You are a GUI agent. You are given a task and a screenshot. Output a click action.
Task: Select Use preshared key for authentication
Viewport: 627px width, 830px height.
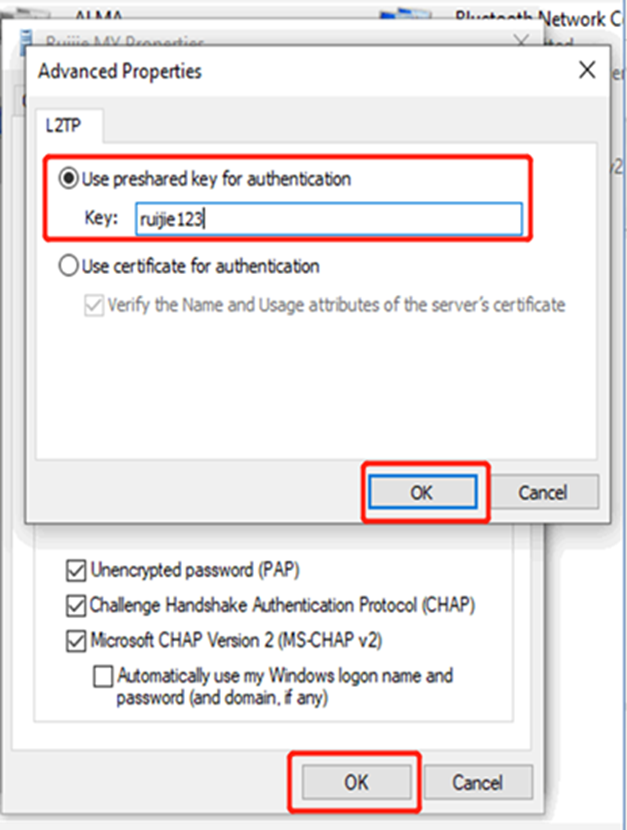[69, 179]
